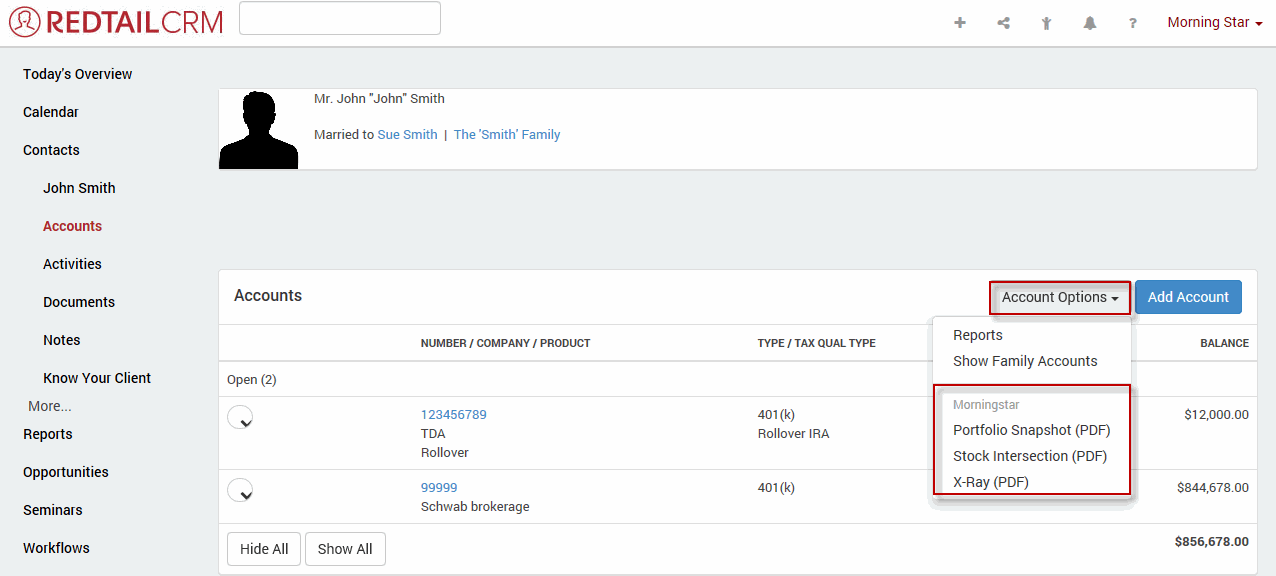1276x576 pixels.
Task: Open row menu for account 123456789
Action: click(x=240, y=418)
